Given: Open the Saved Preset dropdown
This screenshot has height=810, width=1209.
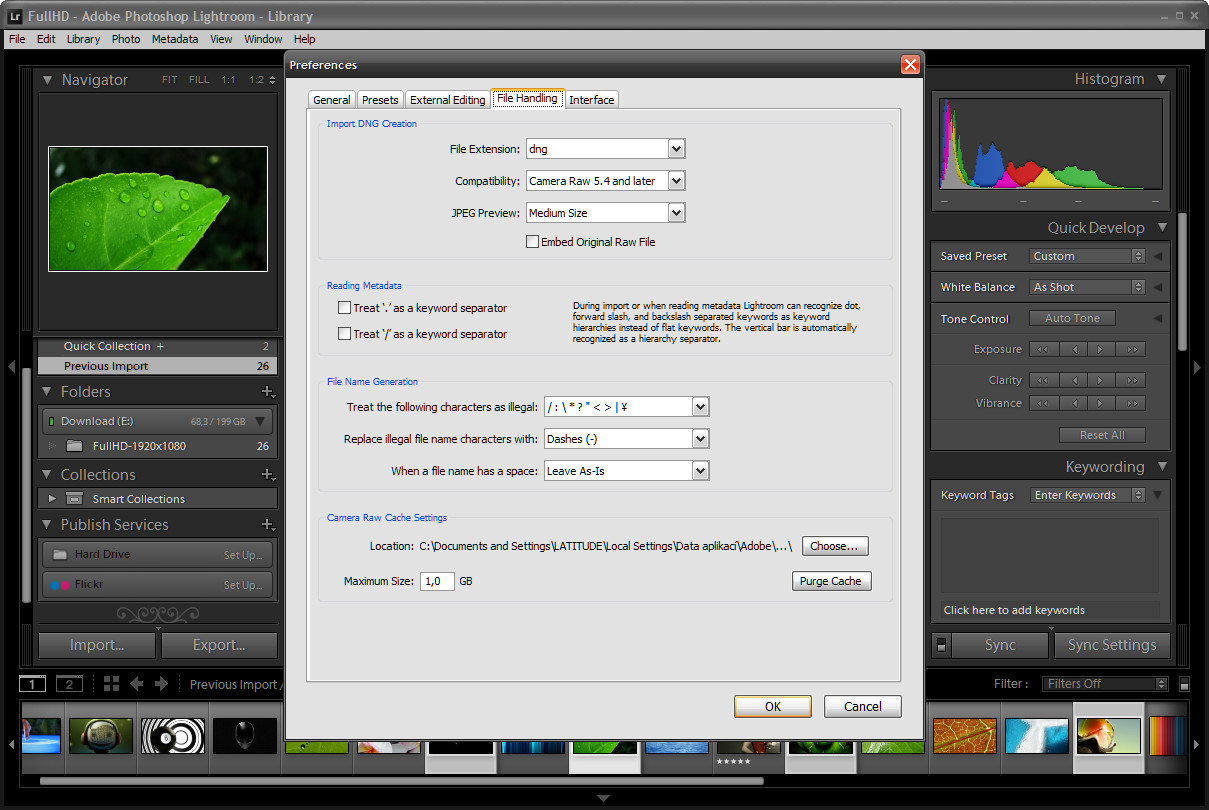Looking at the screenshot, I should click(1087, 256).
